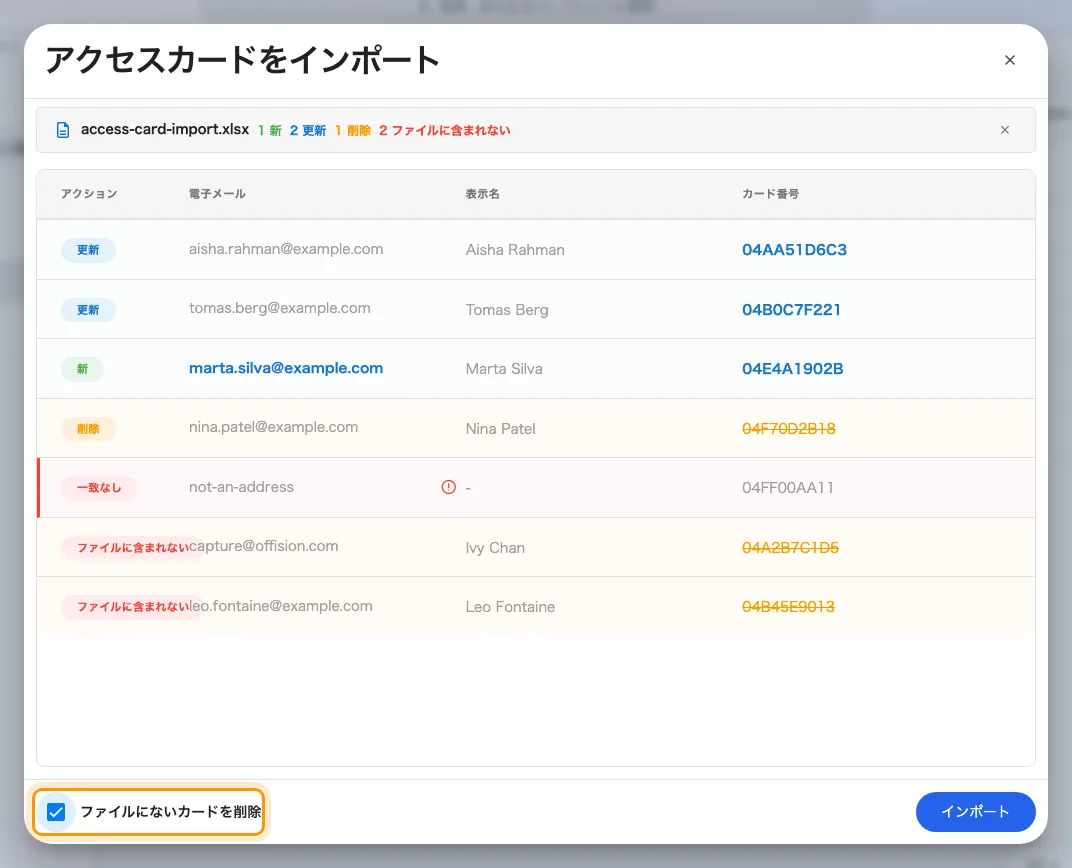Close the access card import dialog

1009,60
